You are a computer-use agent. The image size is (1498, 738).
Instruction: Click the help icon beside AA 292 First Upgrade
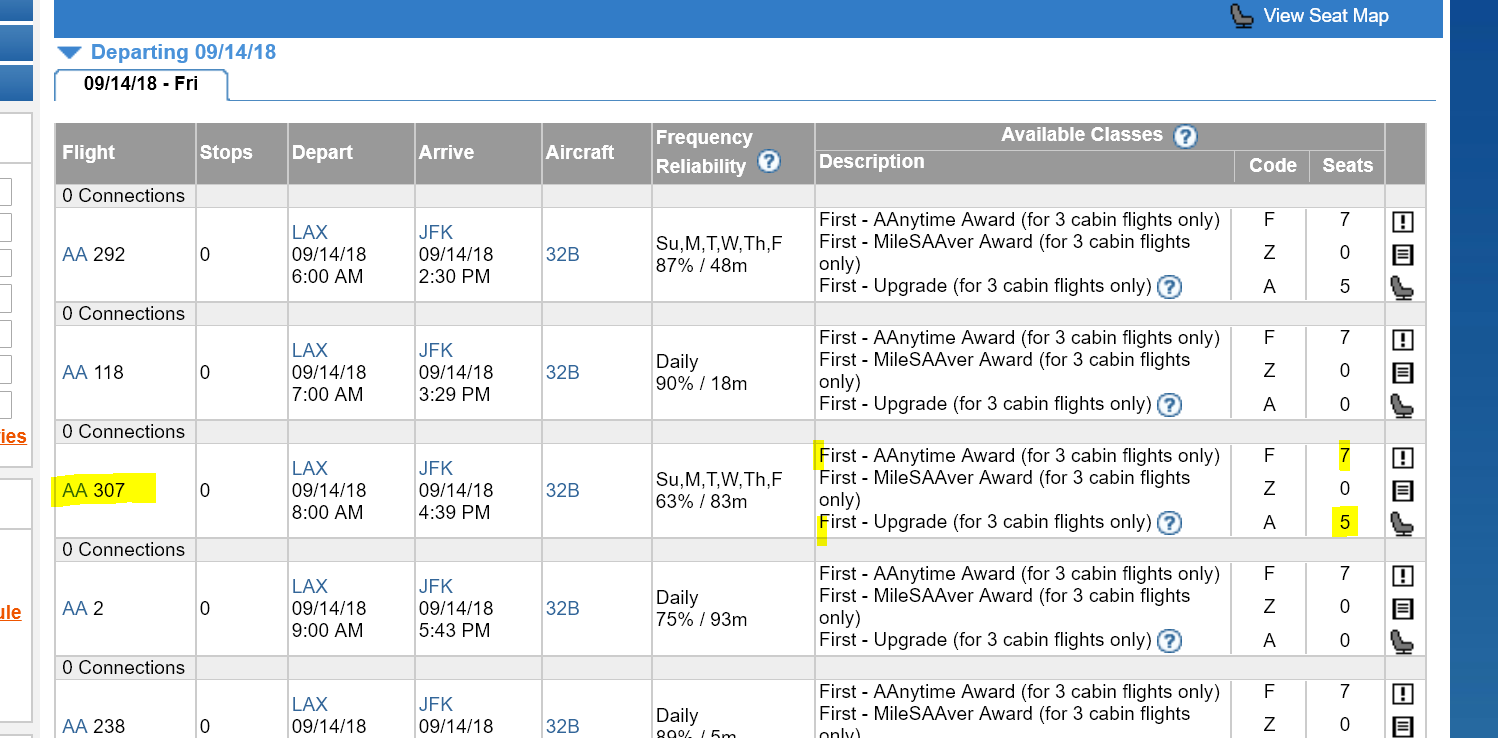pos(1169,287)
